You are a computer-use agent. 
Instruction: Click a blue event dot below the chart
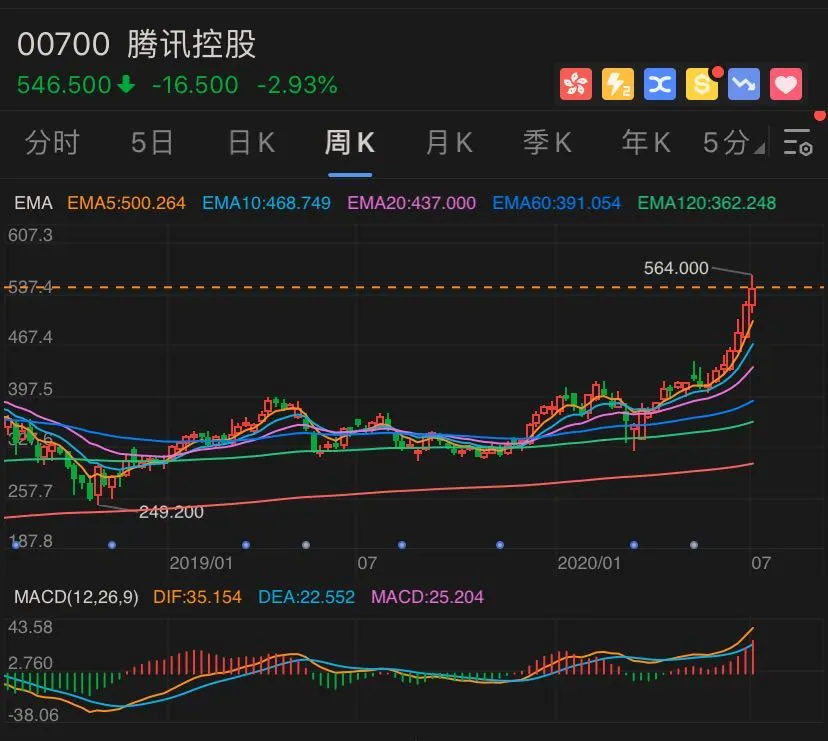[x=110, y=546]
